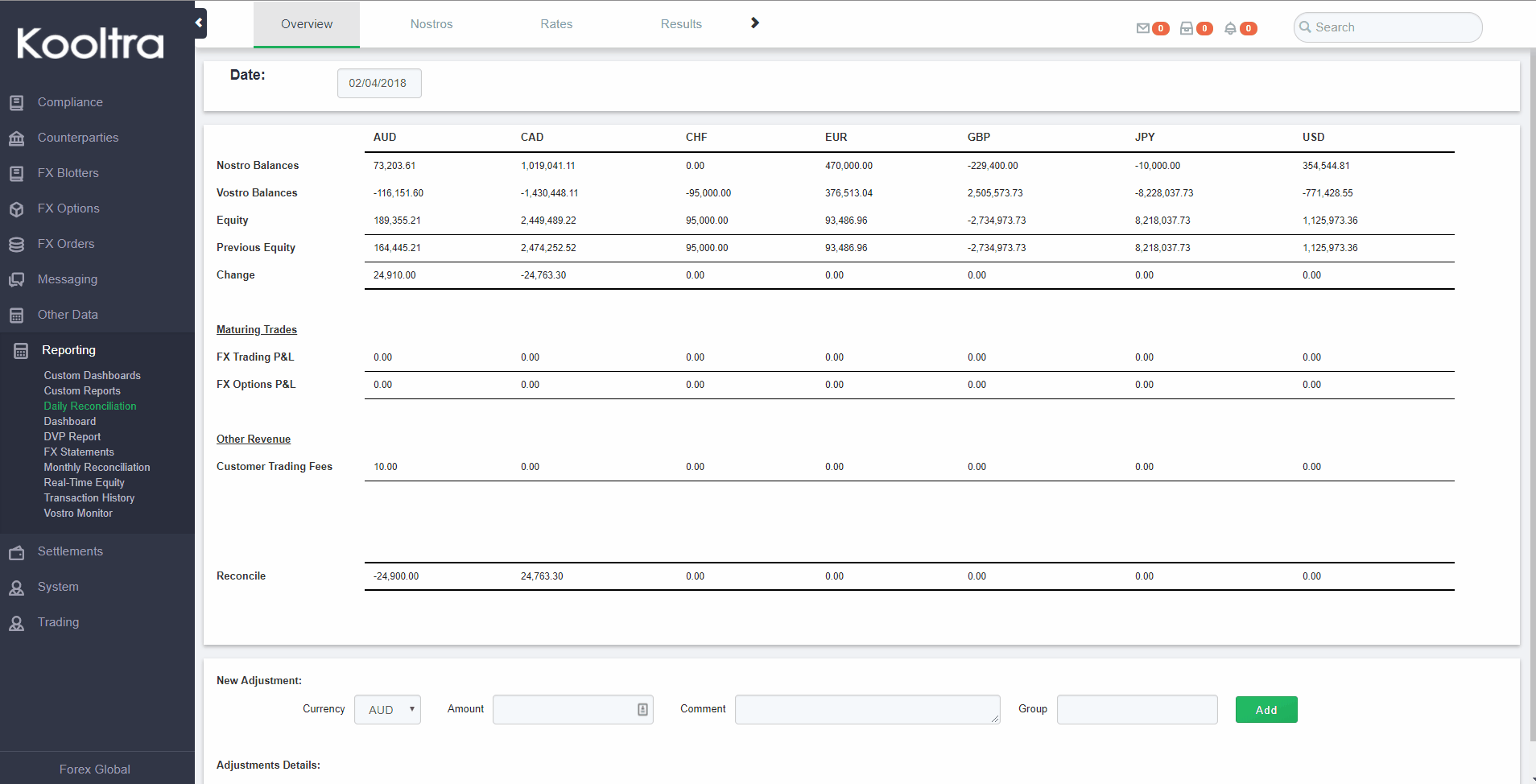Click the Group input field
The width and height of the screenshot is (1536, 784).
point(1138,710)
